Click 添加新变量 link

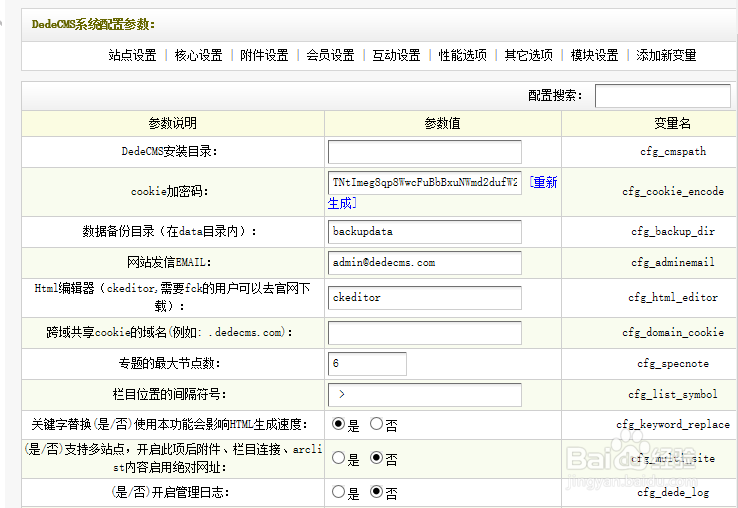666,55
